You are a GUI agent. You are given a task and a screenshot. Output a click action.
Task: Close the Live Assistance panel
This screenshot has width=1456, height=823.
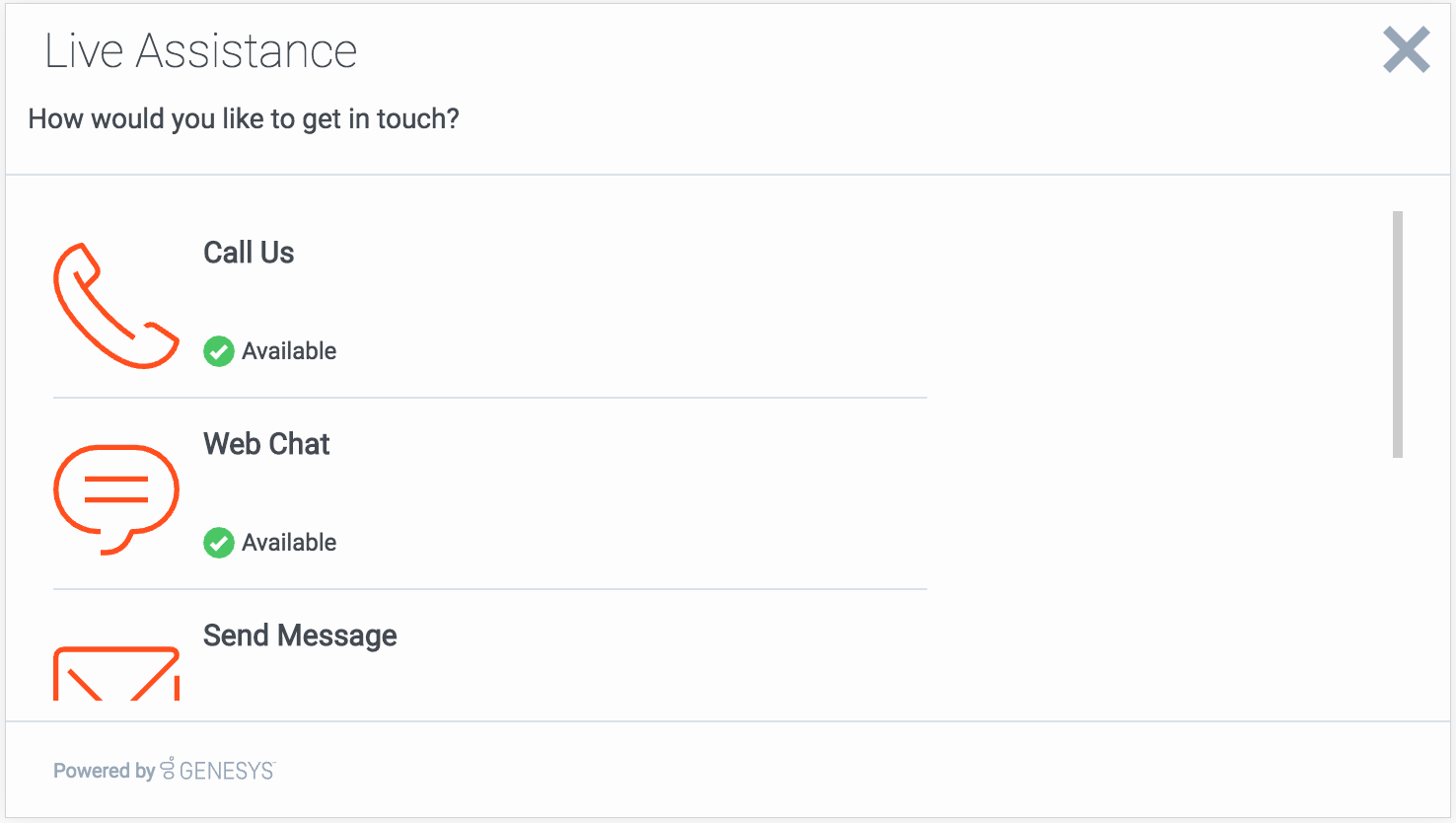coord(1406,50)
